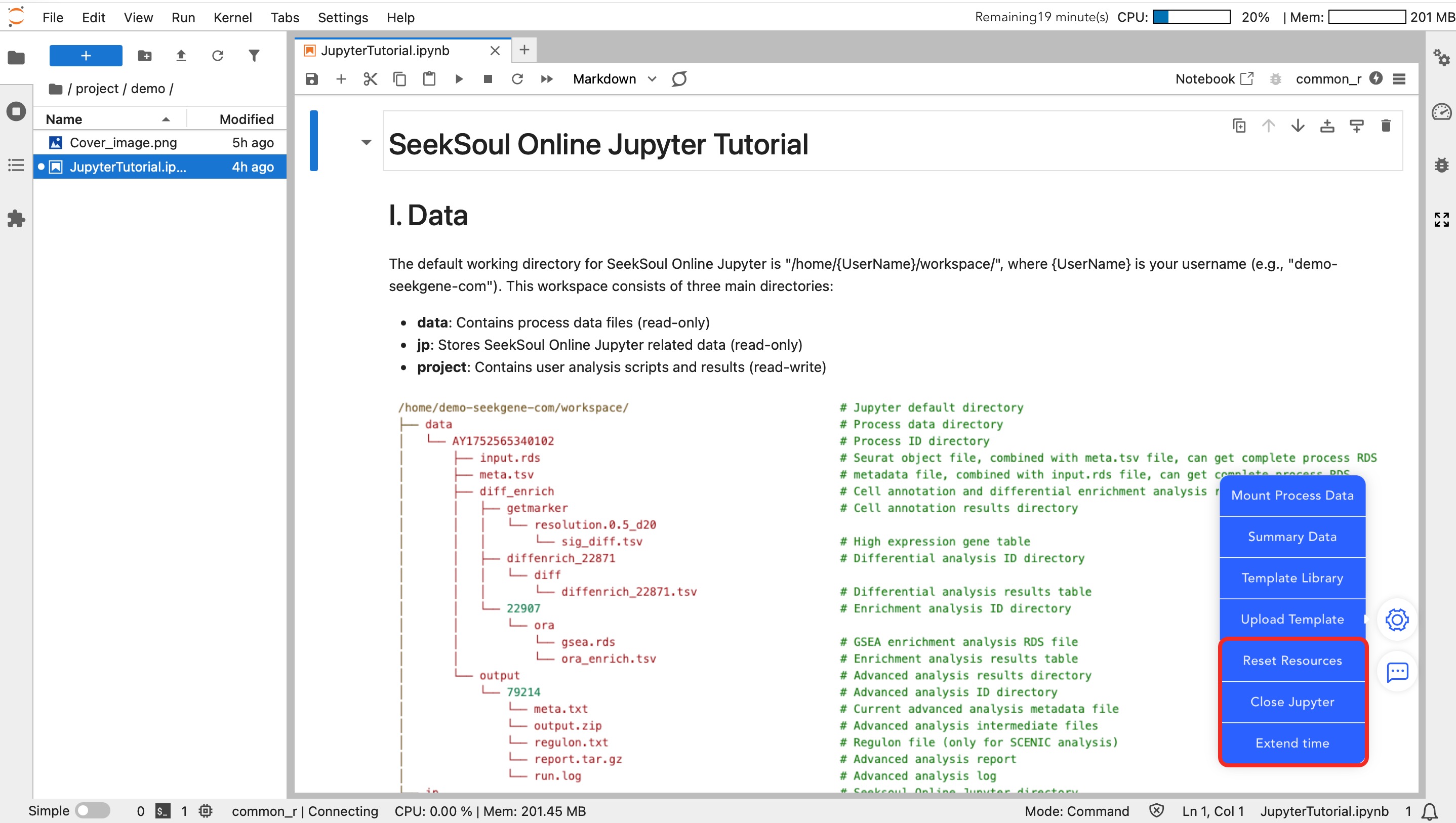Restart kernel and run all cells
The width and height of the screenshot is (1456, 823).
pos(547,79)
